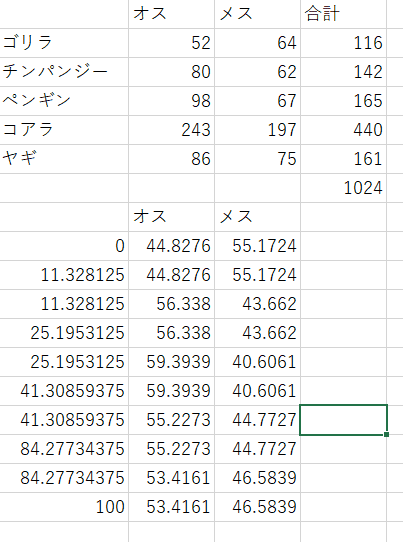Image resolution: width=403 pixels, height=542 pixels.
Task: Select cell with value 67 for ペンギン
Action: pyautogui.click(x=257, y=101)
